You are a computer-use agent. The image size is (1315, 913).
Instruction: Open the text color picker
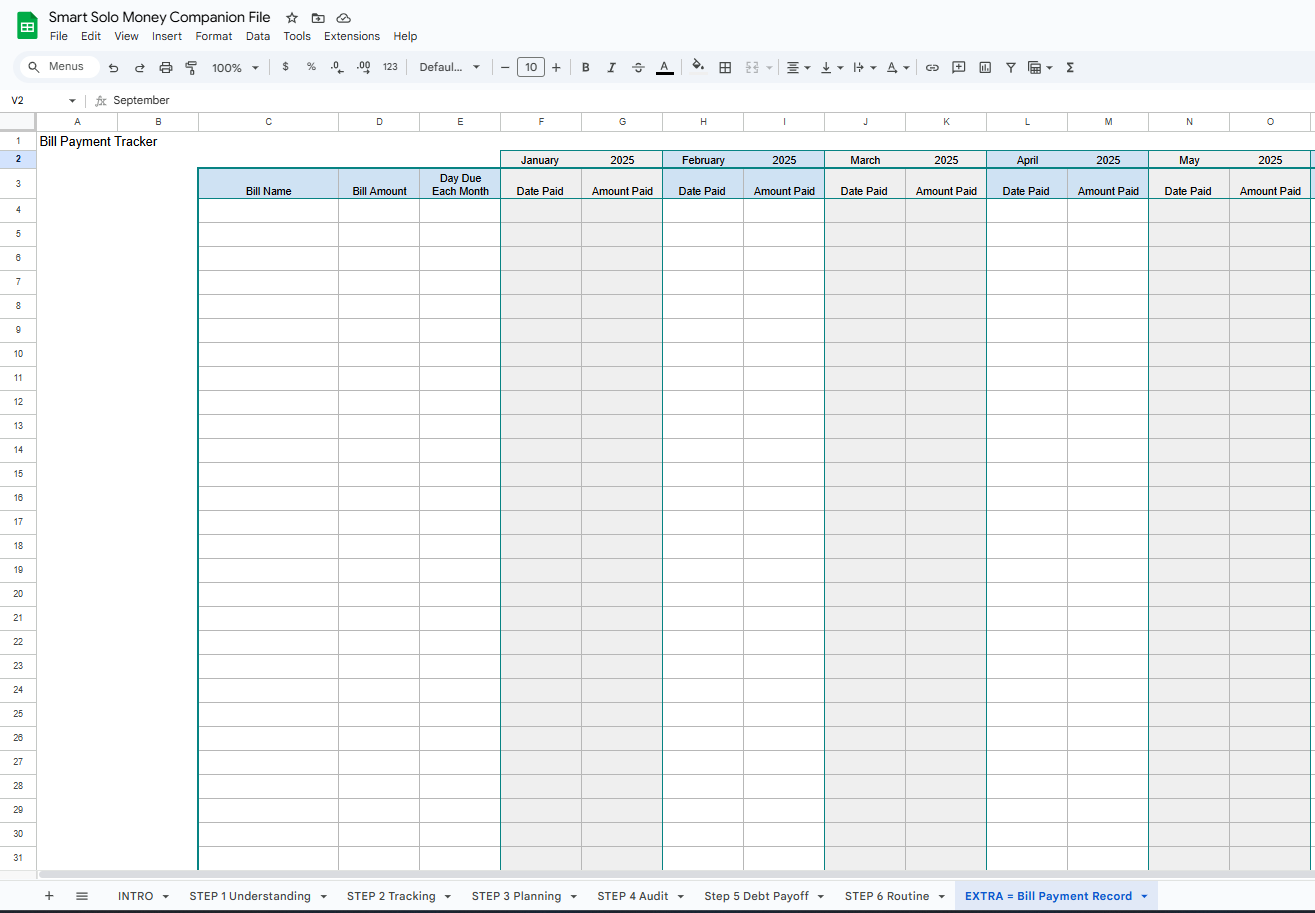(x=664, y=67)
